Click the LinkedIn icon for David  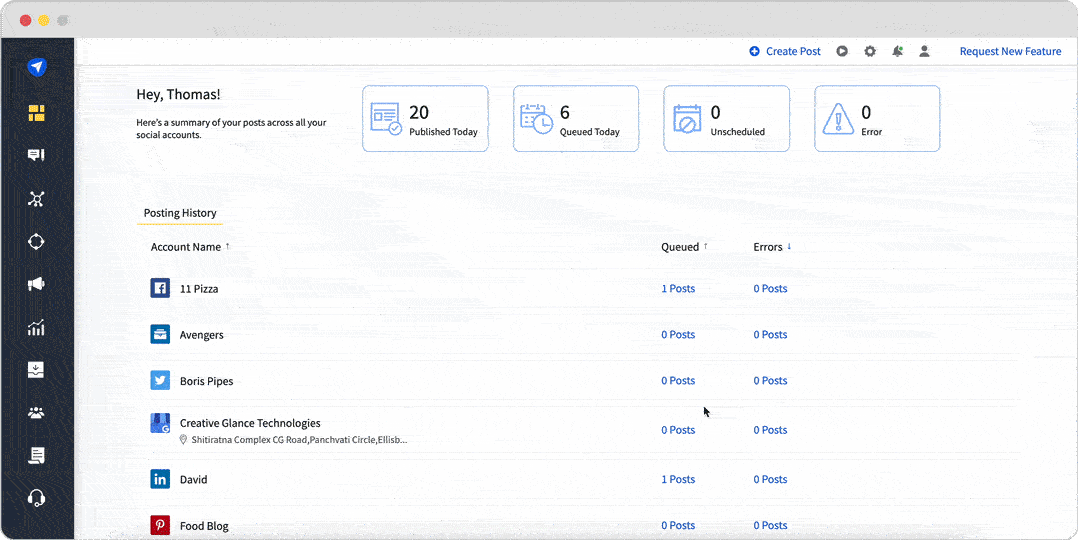click(x=160, y=479)
